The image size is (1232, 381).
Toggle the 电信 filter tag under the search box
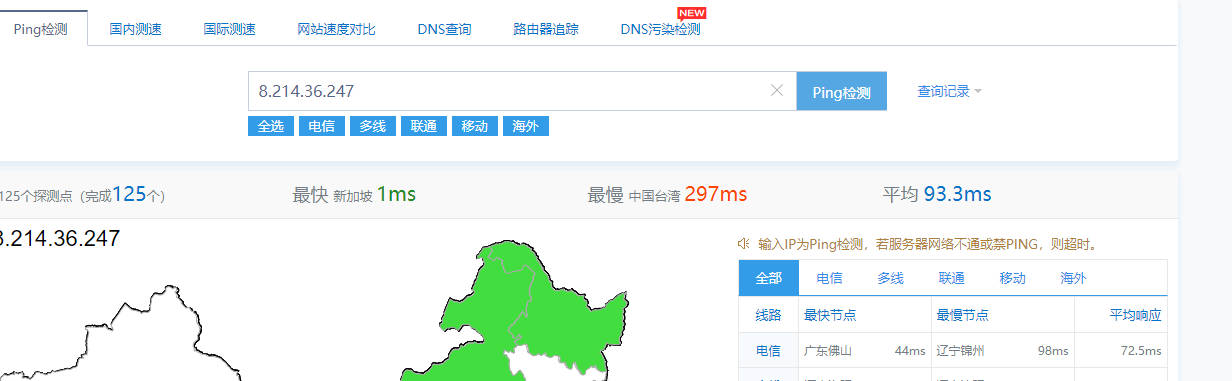coord(322,126)
